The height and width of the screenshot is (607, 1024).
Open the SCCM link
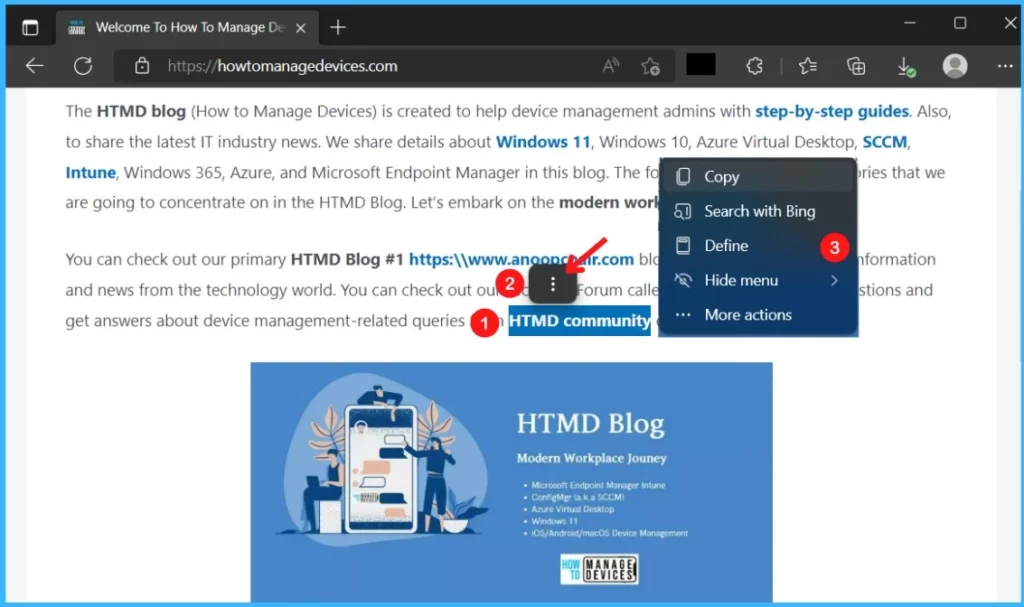tap(884, 142)
